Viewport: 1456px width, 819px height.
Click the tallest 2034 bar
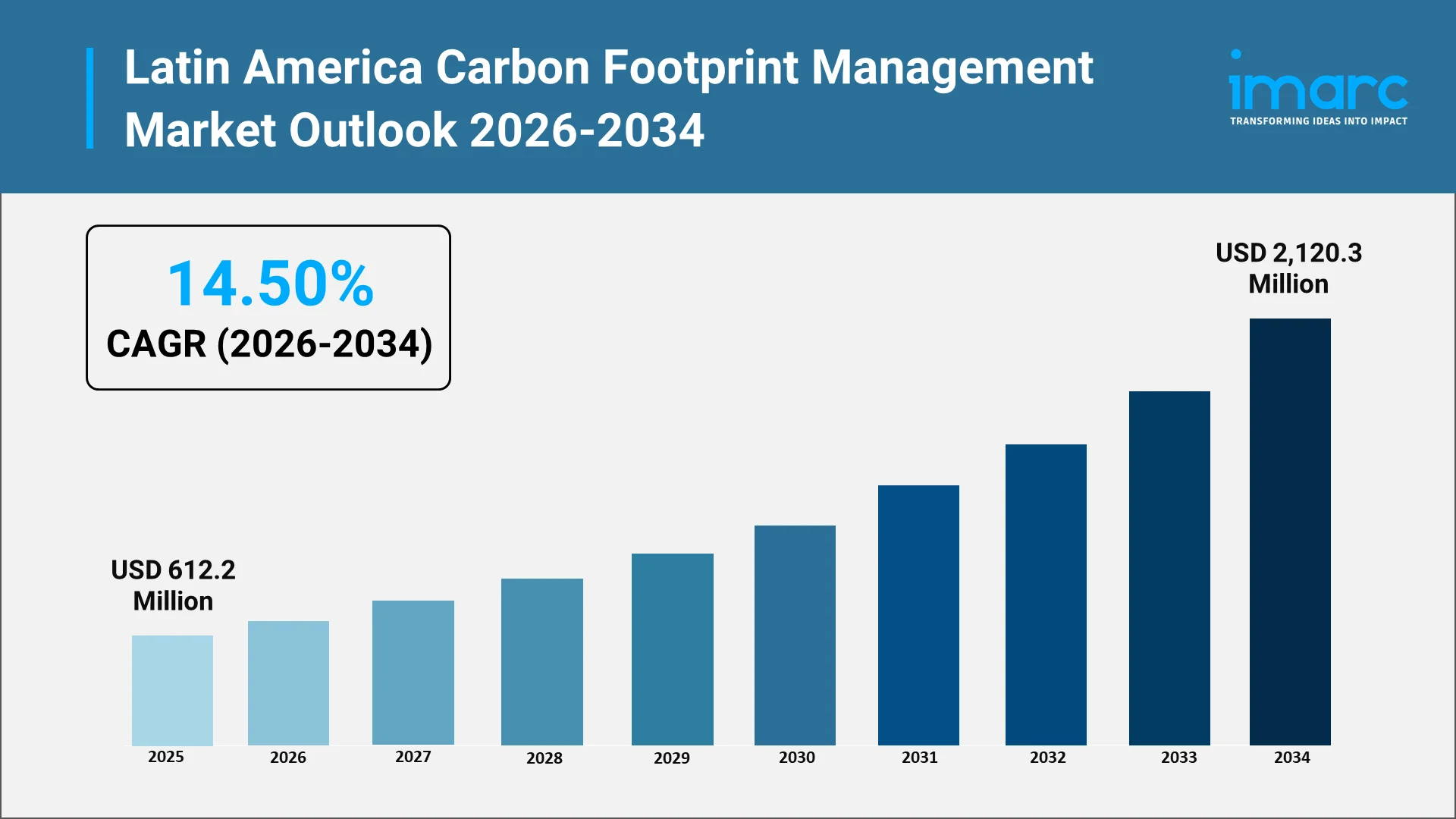[x=1290, y=532]
